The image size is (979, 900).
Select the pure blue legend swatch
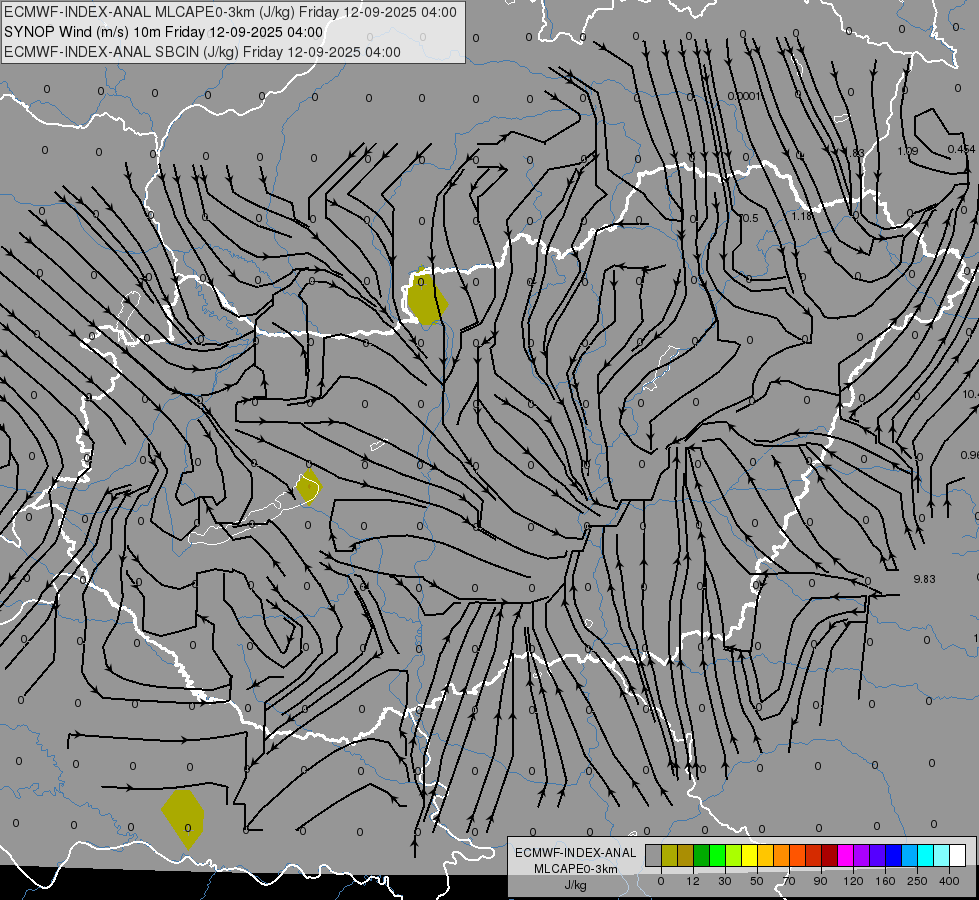click(893, 856)
